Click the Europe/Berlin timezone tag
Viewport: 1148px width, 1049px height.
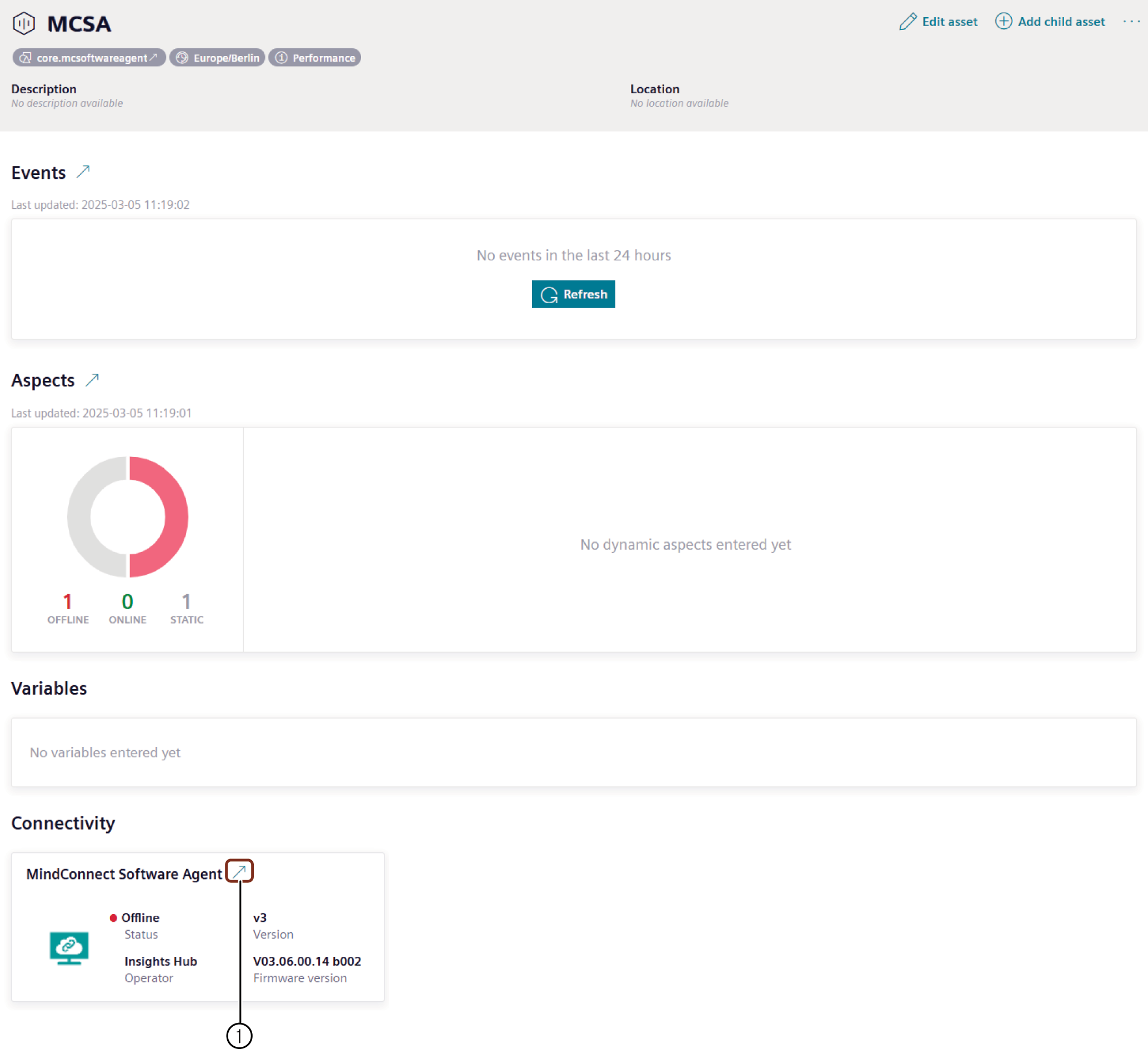tap(217, 58)
